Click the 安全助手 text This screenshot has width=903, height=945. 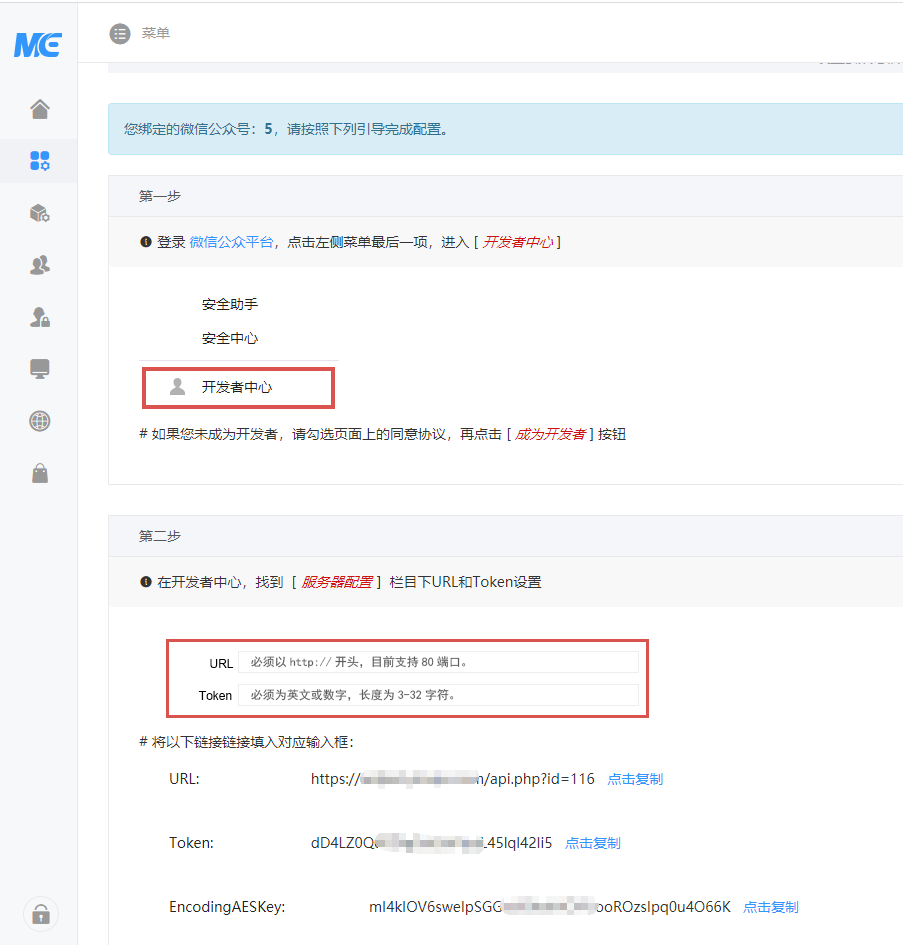(x=230, y=304)
